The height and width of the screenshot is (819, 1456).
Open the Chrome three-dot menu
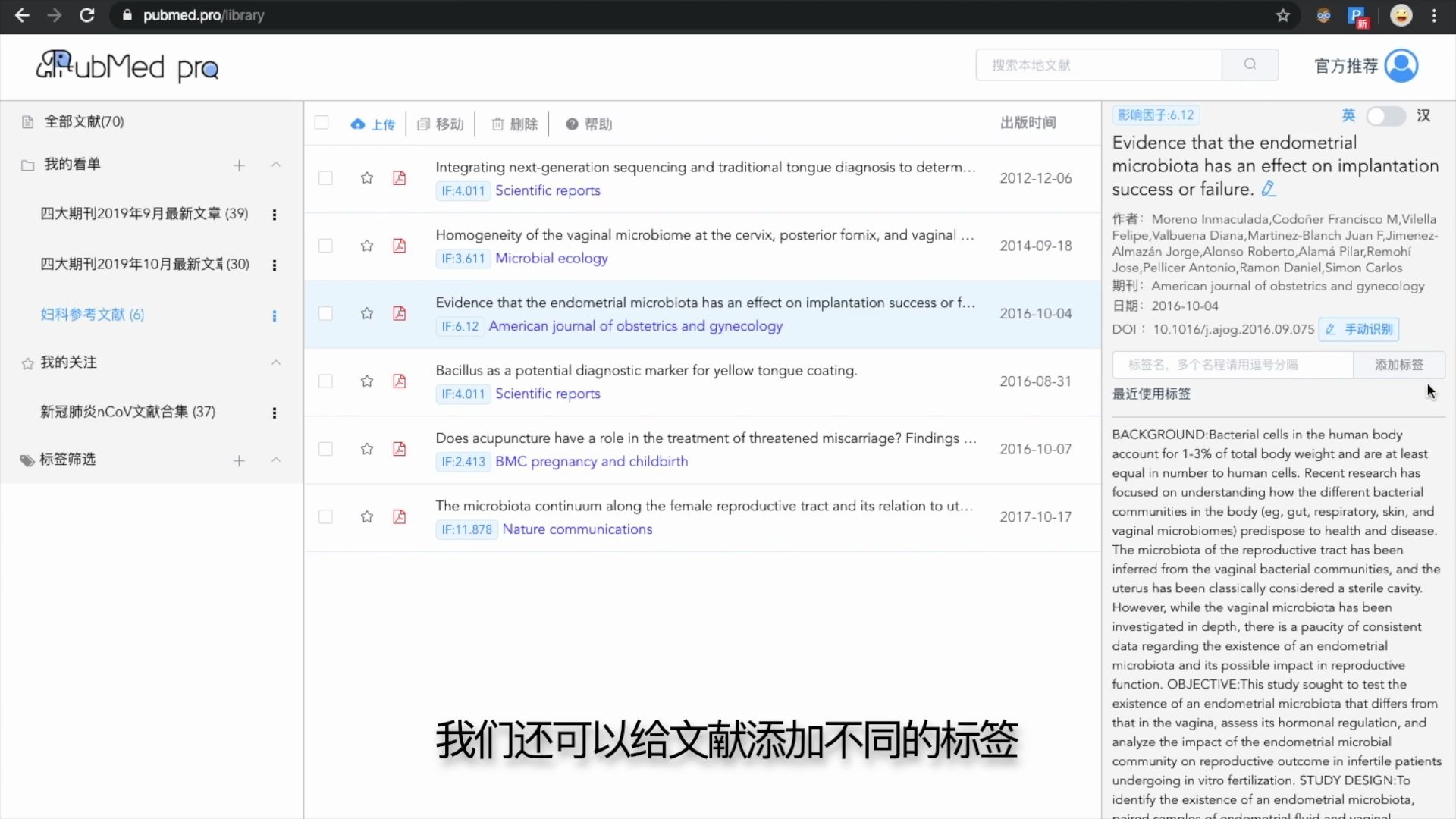pyautogui.click(x=1434, y=15)
